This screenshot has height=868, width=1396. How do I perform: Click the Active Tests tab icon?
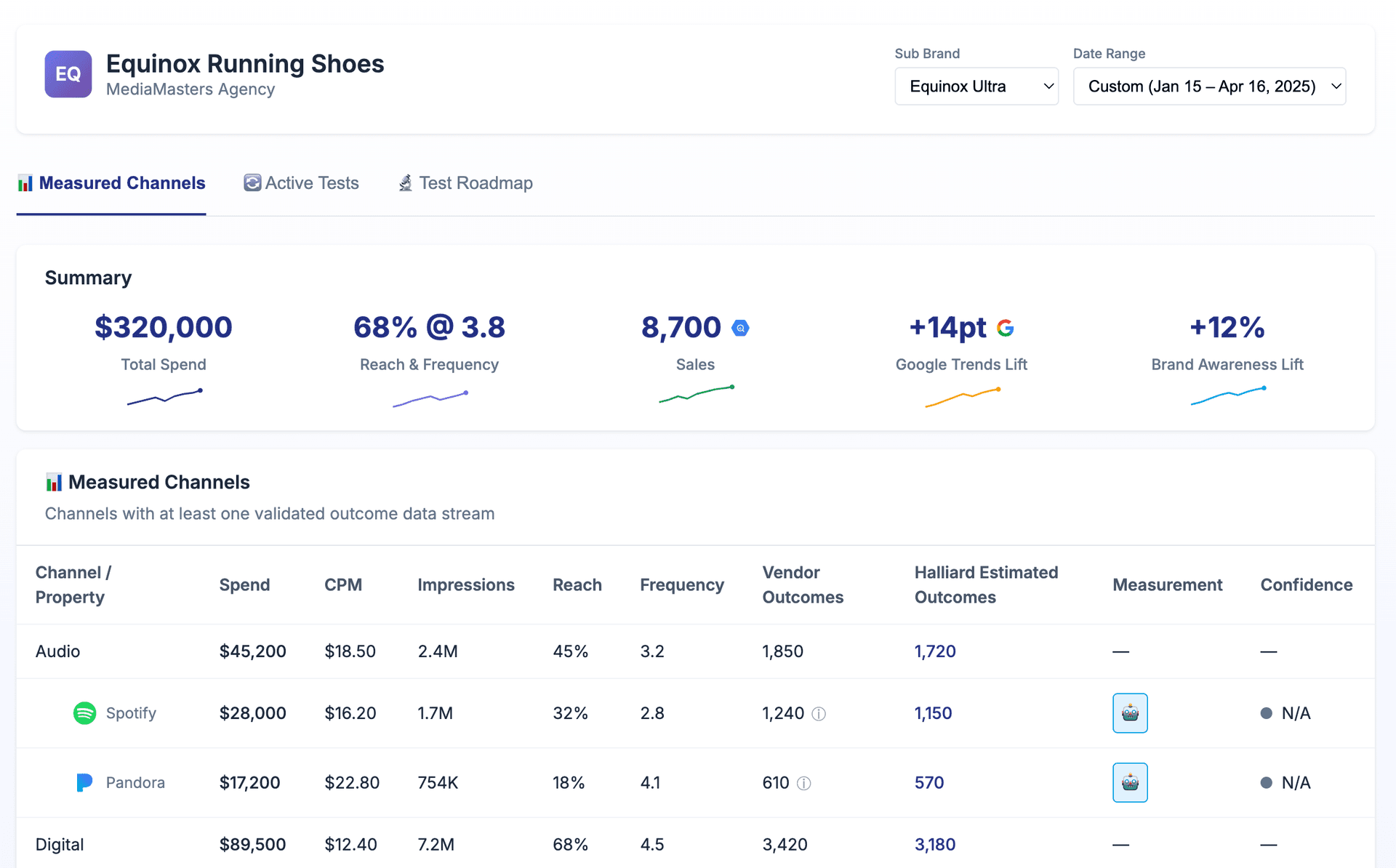click(252, 182)
